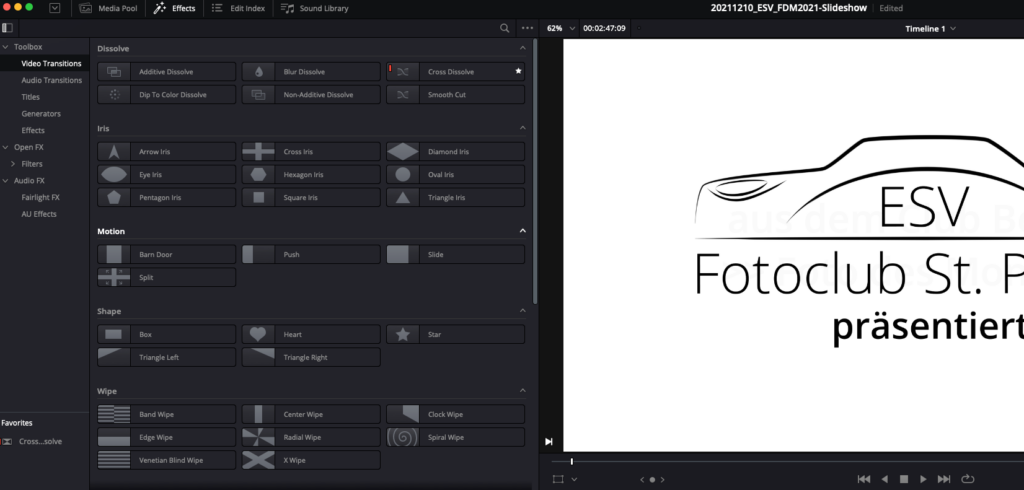Pick the Dip To Color Dissolve transition
Screen dimensions: 1024x490
pyautogui.click(x=167, y=95)
